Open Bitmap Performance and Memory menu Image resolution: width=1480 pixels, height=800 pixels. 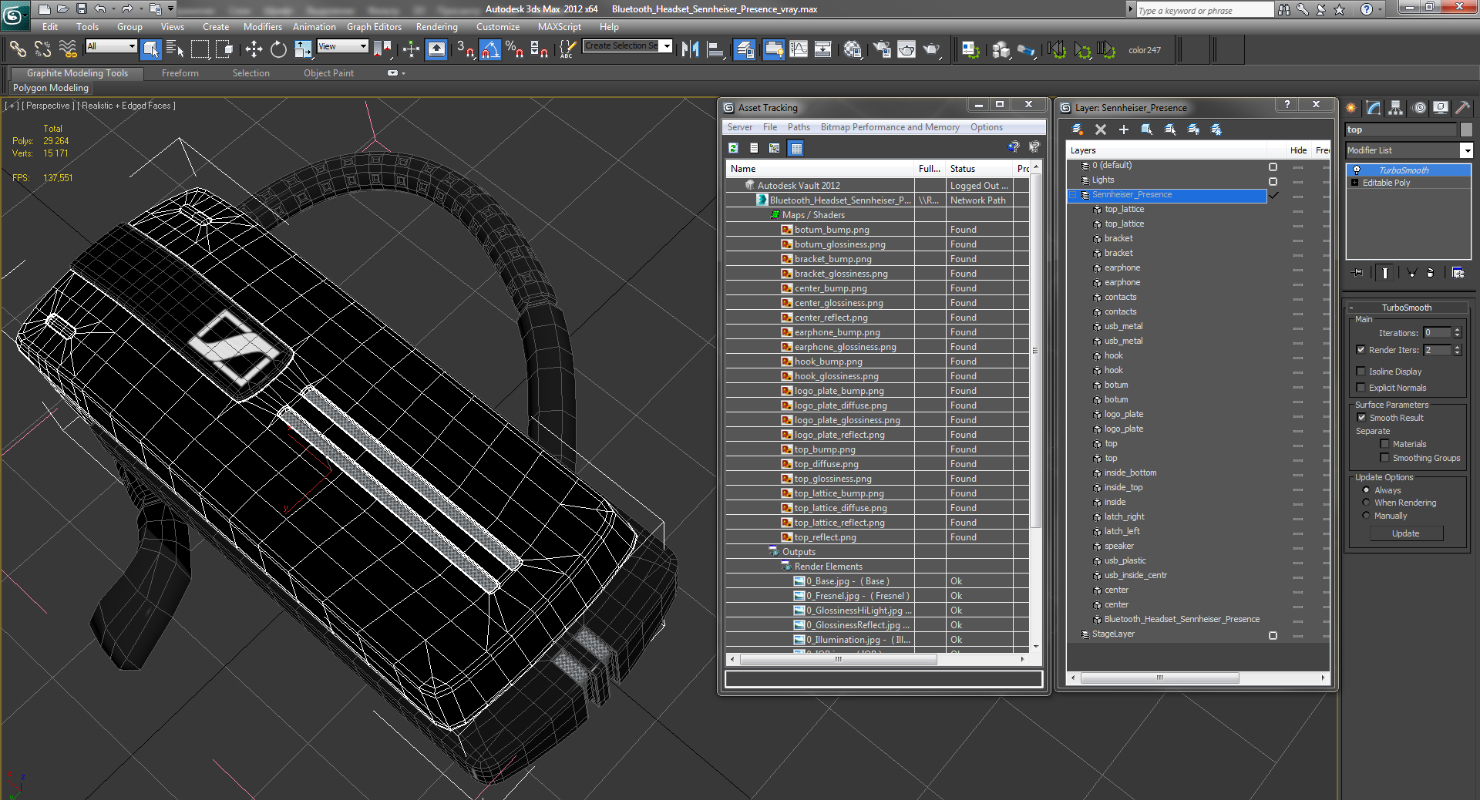tap(890, 127)
